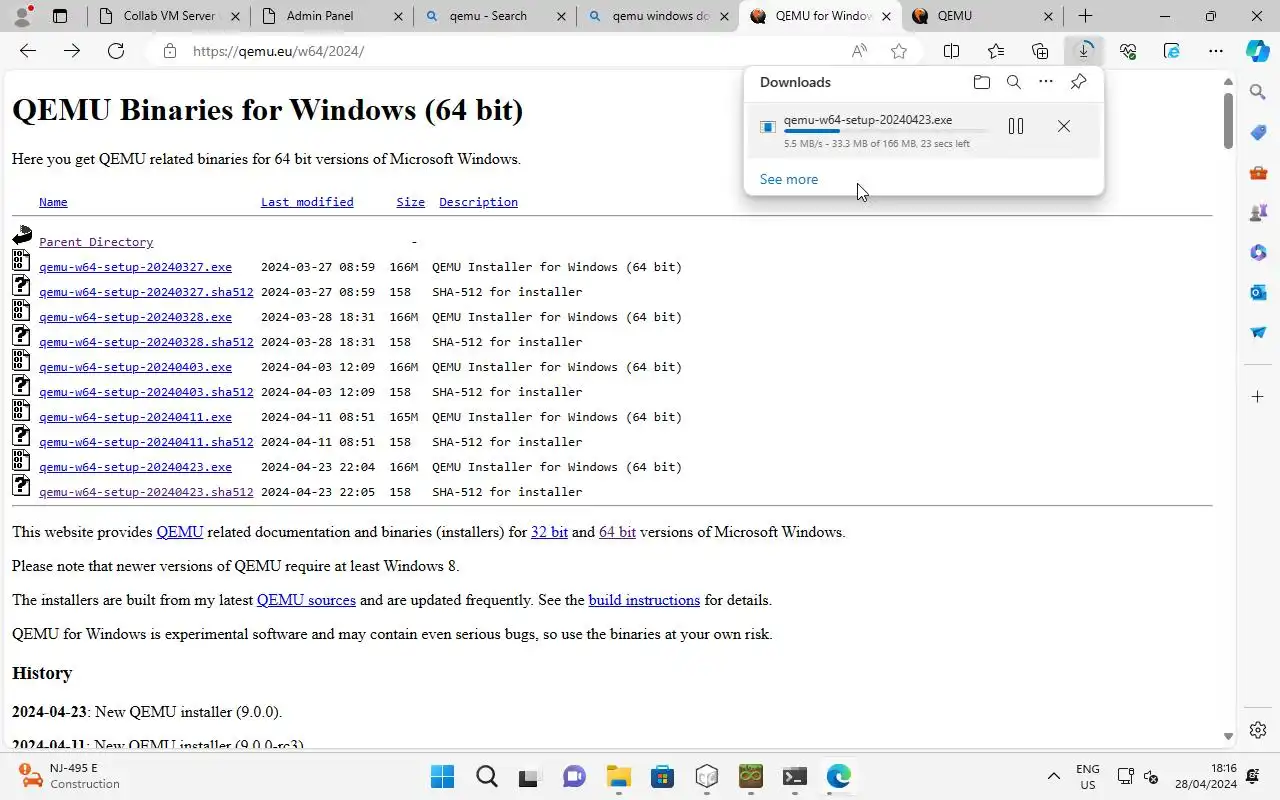
Task: Show hidden tray icons chevron
Action: tap(1053, 776)
